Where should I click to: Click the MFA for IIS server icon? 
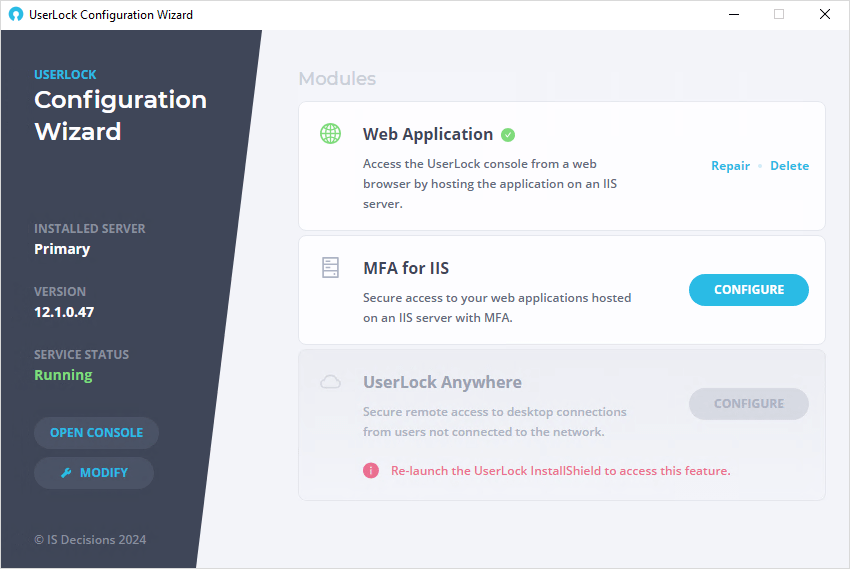330,268
